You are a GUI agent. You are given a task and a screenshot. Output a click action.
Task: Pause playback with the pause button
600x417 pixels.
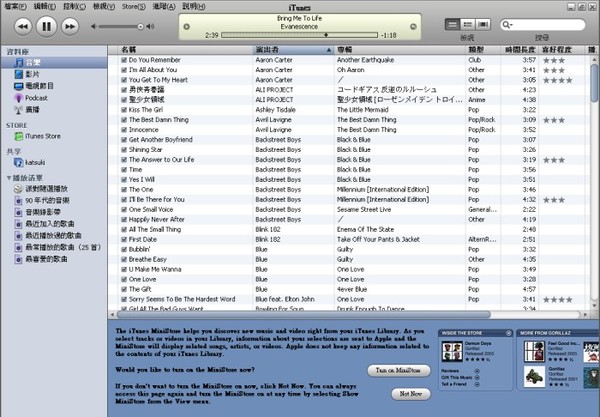coord(46,26)
